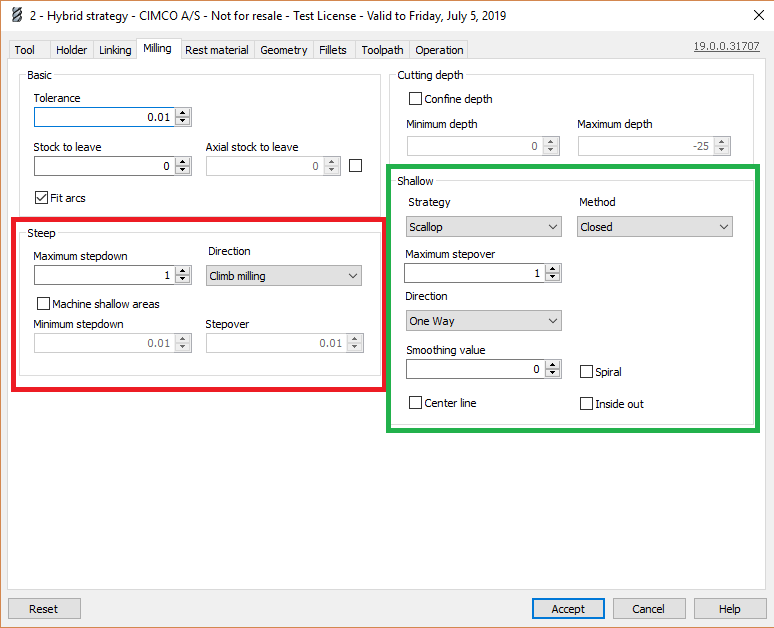Click the drill bit application icon in the title bar
The height and width of the screenshot is (628, 774).
(17, 15)
